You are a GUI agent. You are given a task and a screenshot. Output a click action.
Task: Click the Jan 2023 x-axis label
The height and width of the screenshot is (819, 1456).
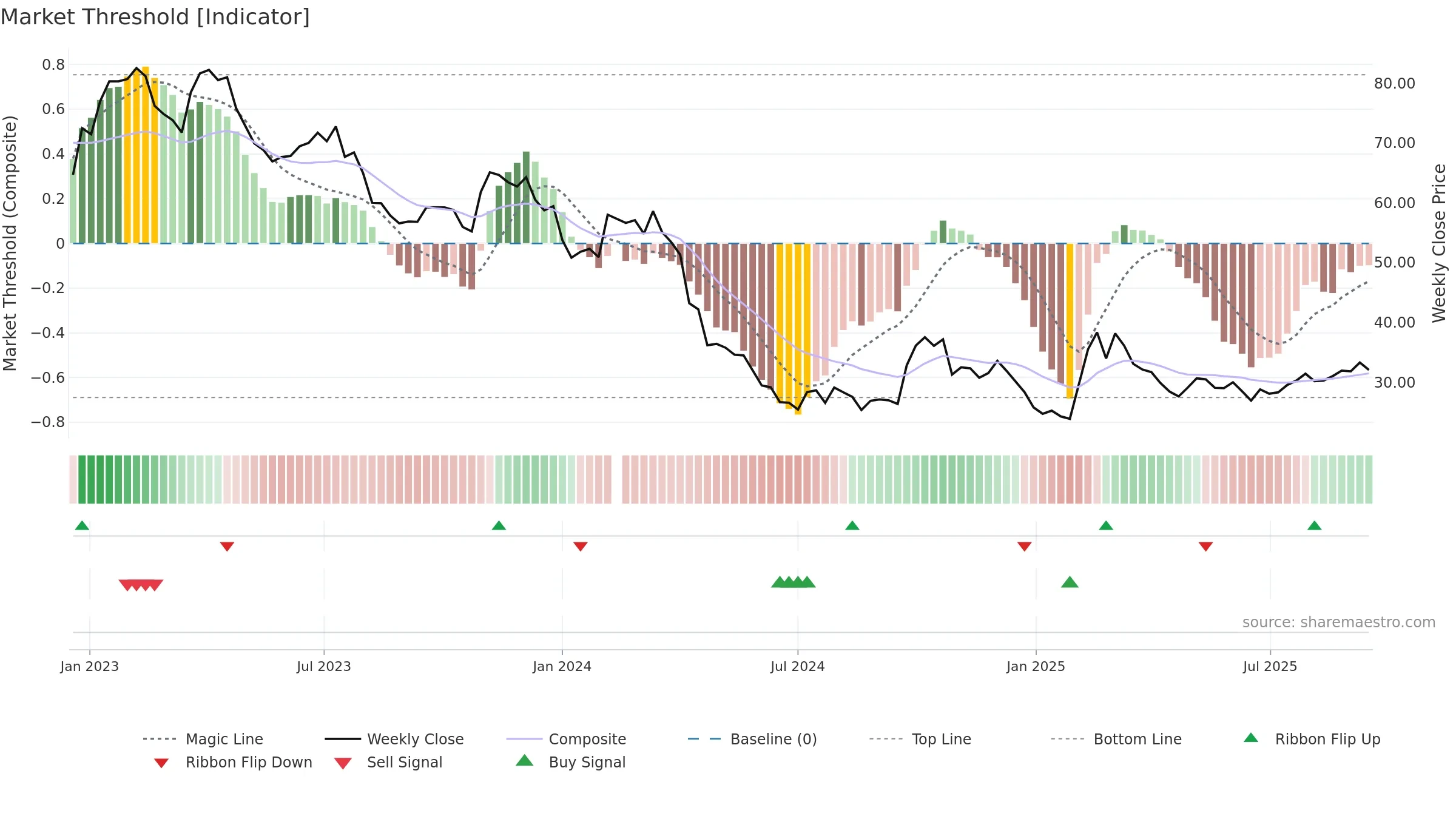(90, 667)
